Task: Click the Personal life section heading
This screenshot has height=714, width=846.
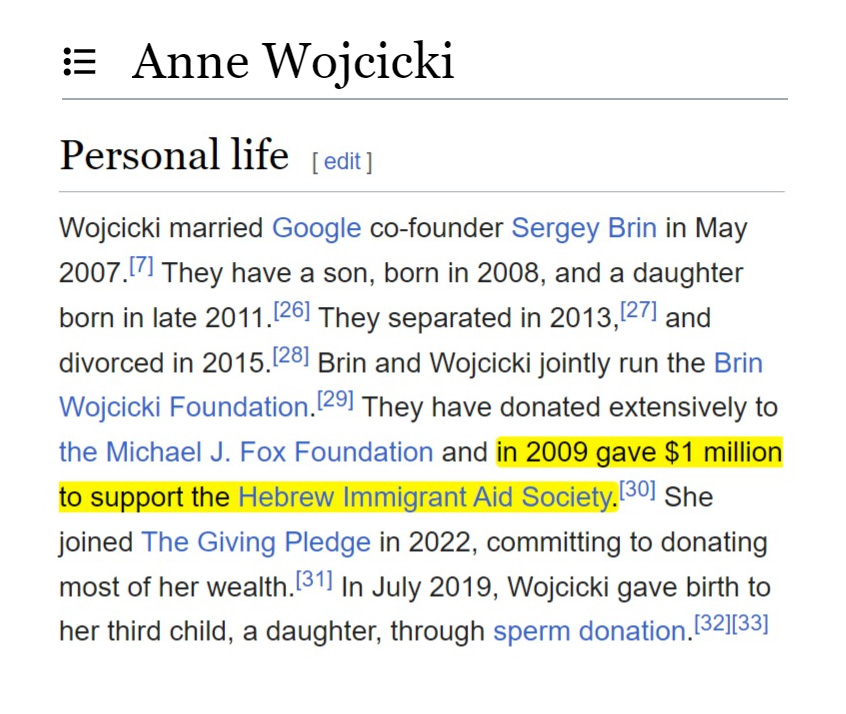Action: pos(174,156)
